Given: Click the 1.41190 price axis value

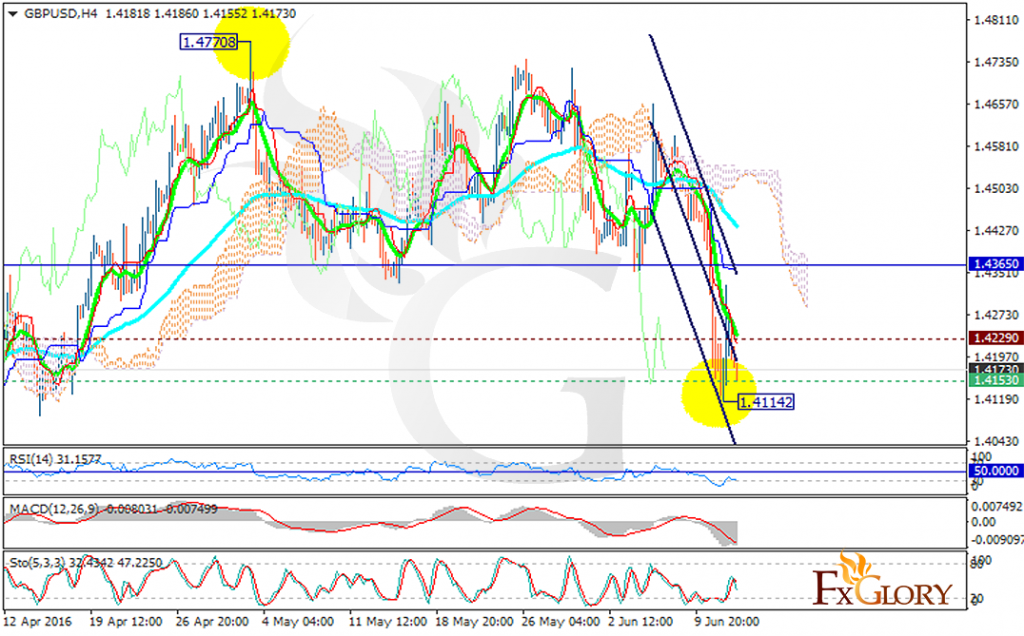Looking at the screenshot, I should pyautogui.click(x=996, y=399).
